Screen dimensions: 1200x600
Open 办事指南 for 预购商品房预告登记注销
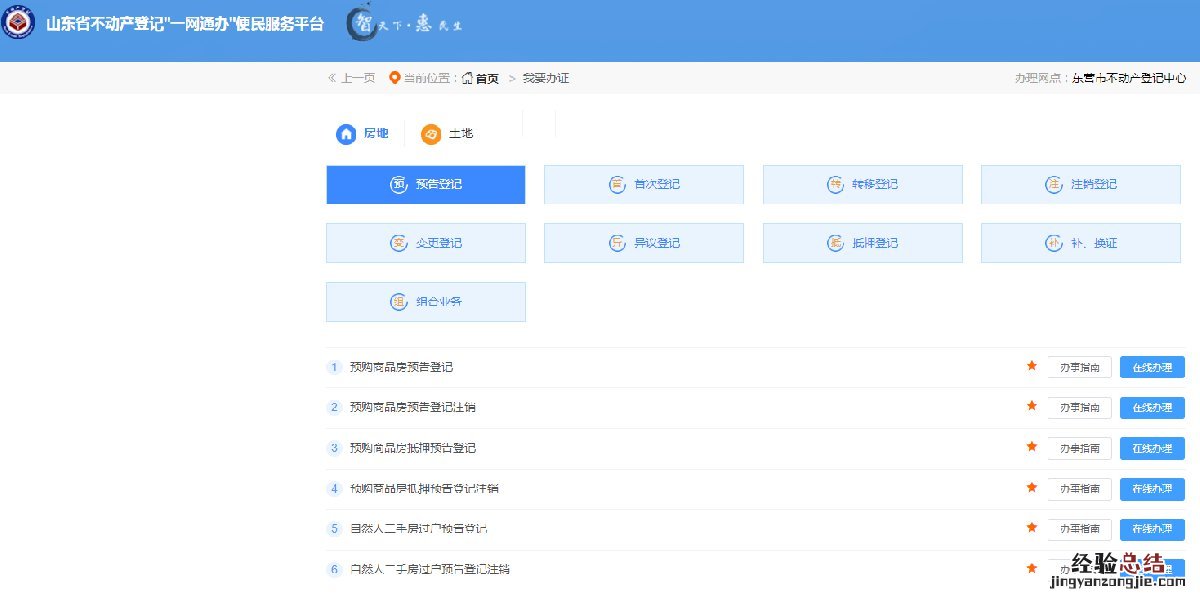[1079, 408]
